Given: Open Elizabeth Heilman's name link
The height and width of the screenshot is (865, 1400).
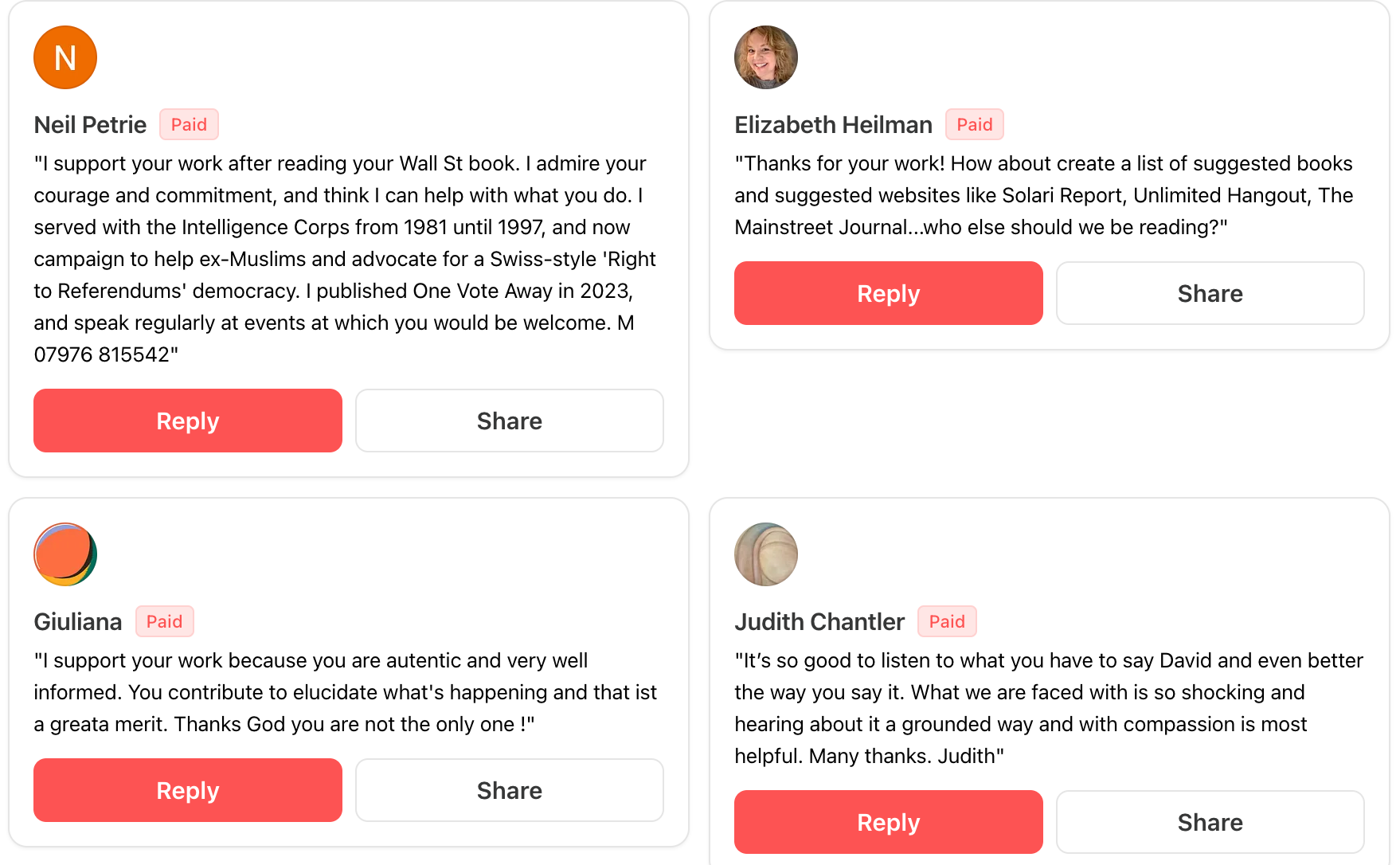Looking at the screenshot, I should coord(833,125).
